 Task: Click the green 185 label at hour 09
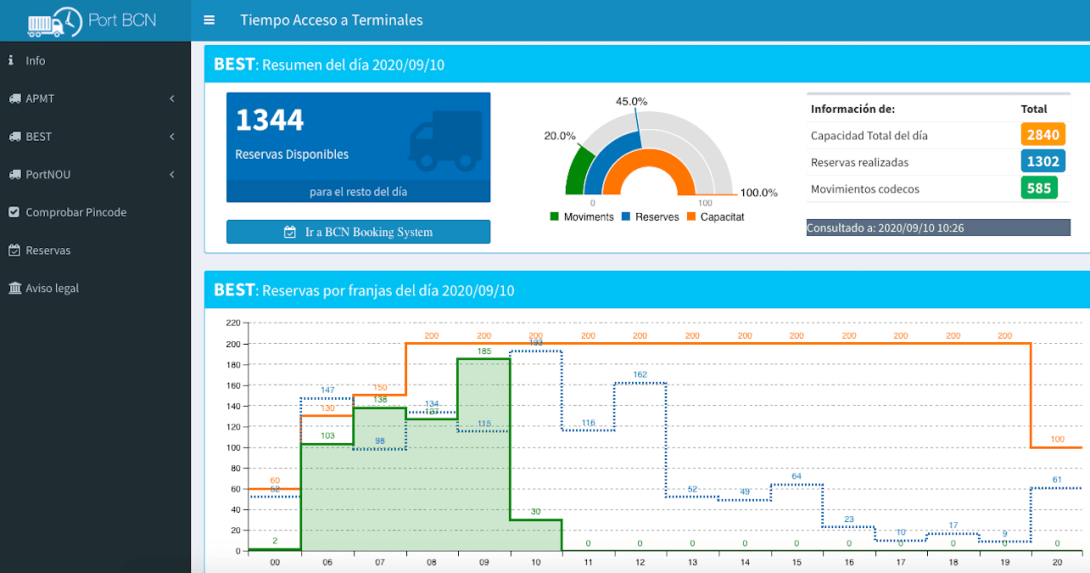click(485, 351)
